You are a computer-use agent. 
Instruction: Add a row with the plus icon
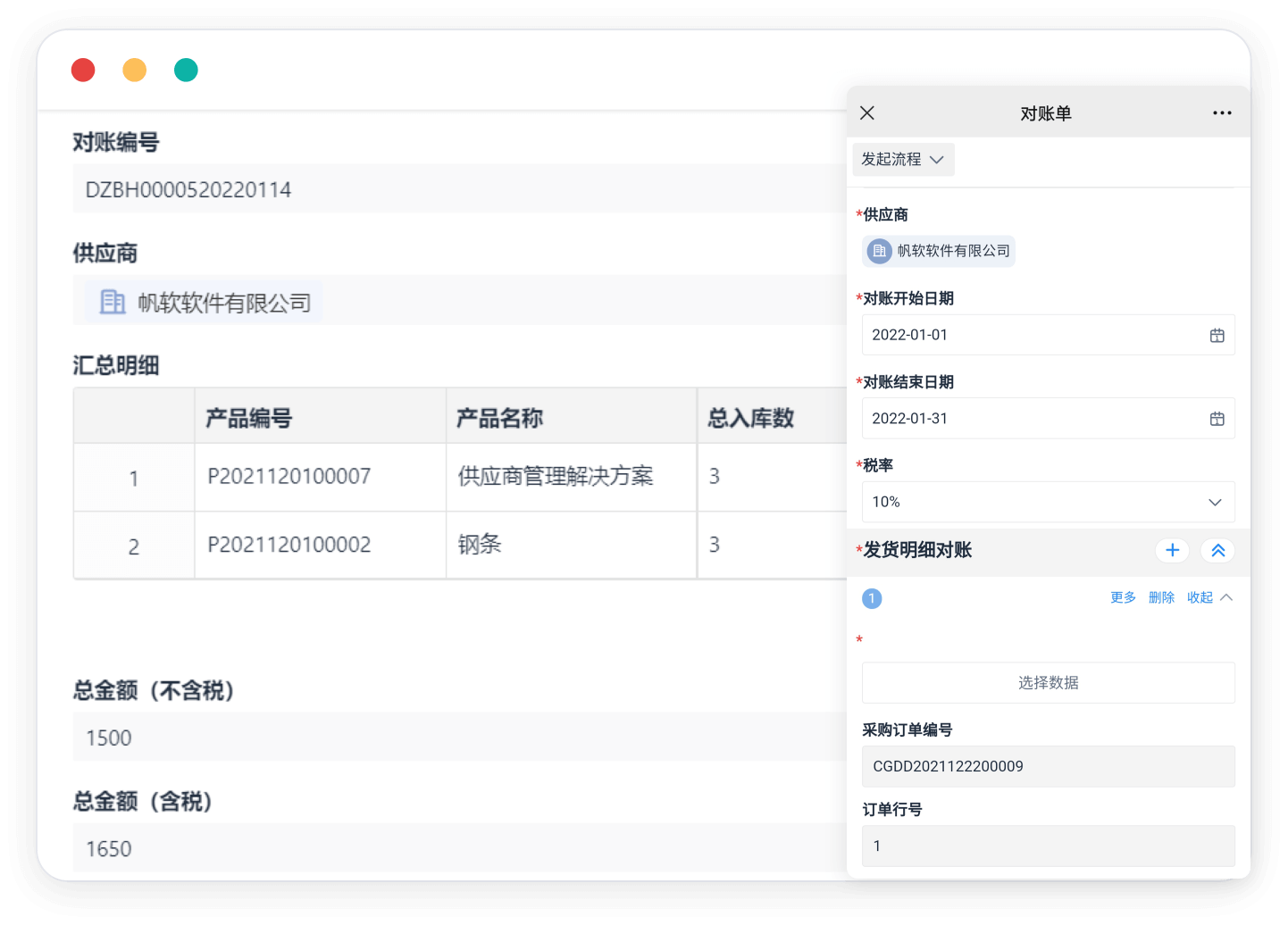point(1172,551)
